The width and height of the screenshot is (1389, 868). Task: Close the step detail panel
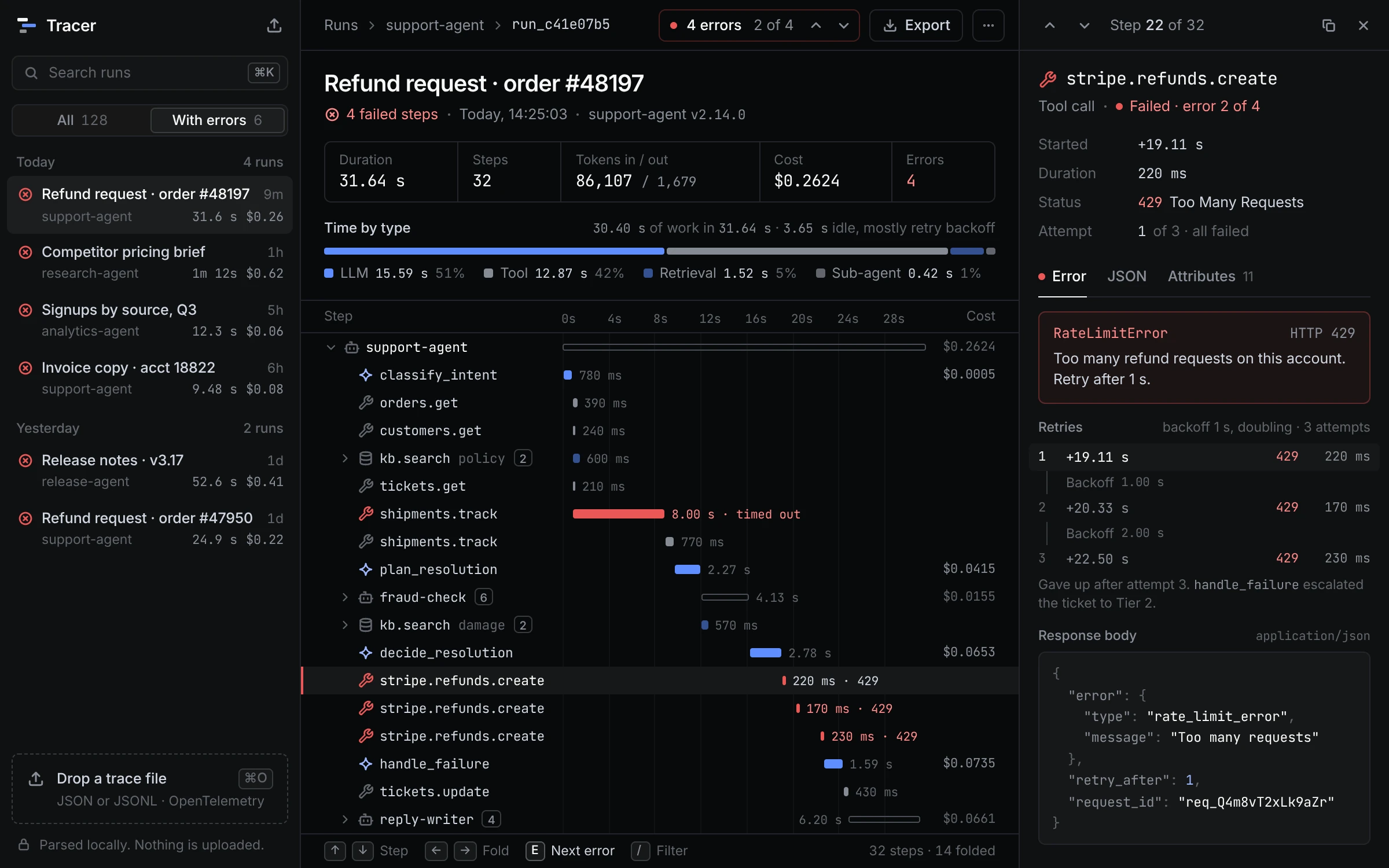click(x=1364, y=25)
